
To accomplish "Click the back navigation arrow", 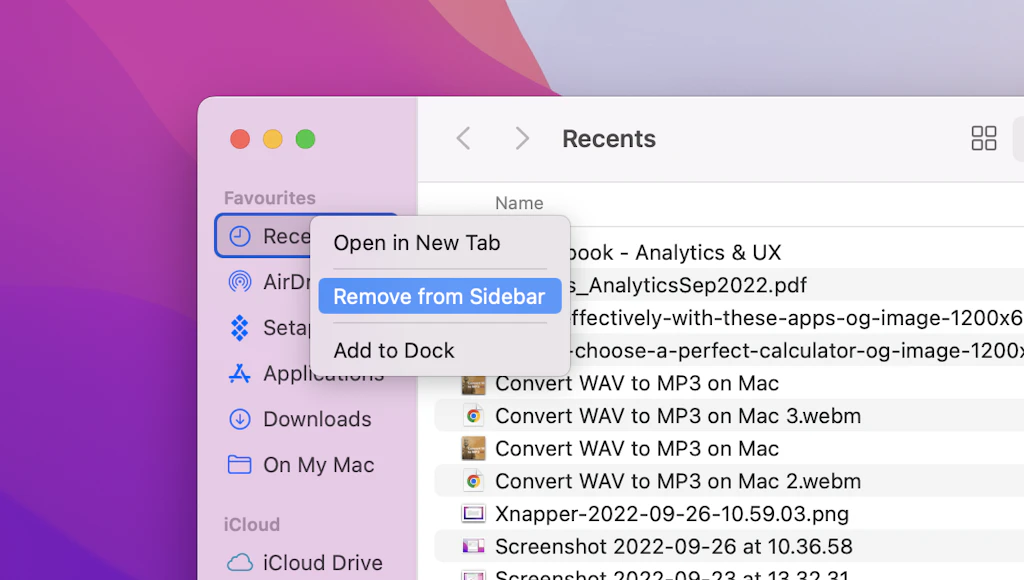I will coord(463,138).
